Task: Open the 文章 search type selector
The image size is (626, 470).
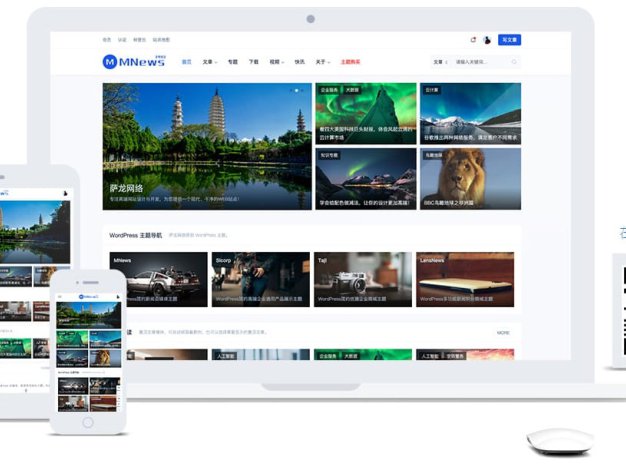Action: (x=440, y=62)
